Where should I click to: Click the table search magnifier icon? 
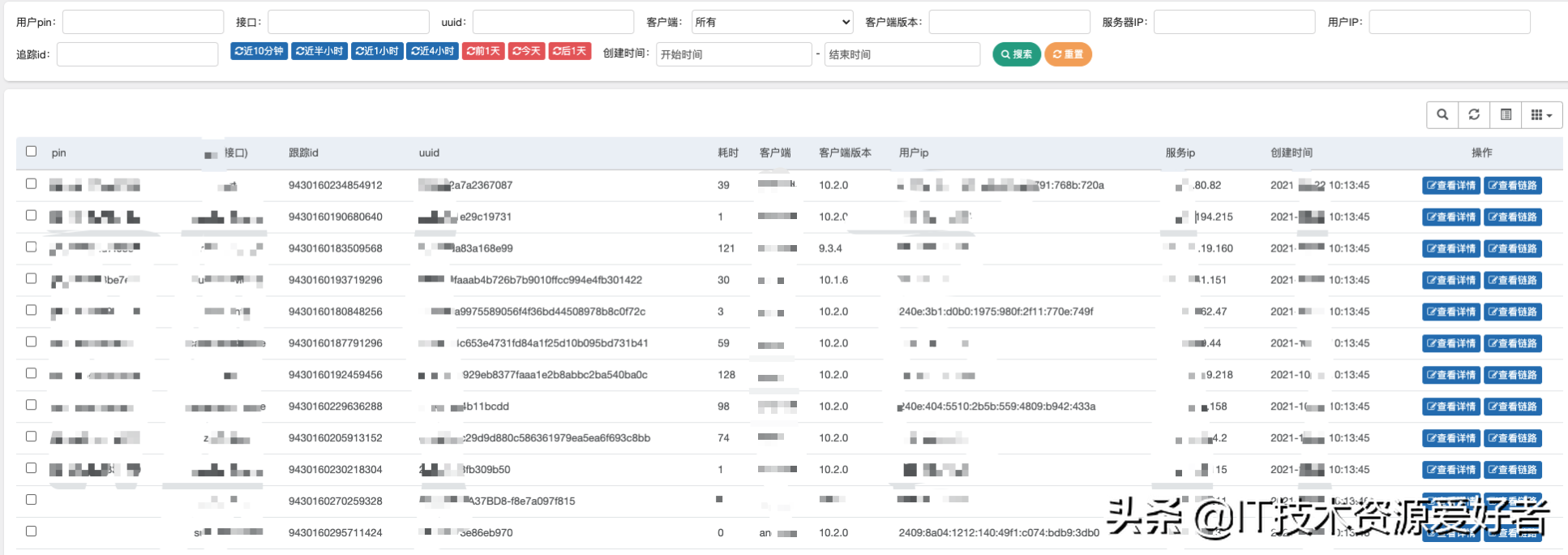pyautogui.click(x=1442, y=114)
